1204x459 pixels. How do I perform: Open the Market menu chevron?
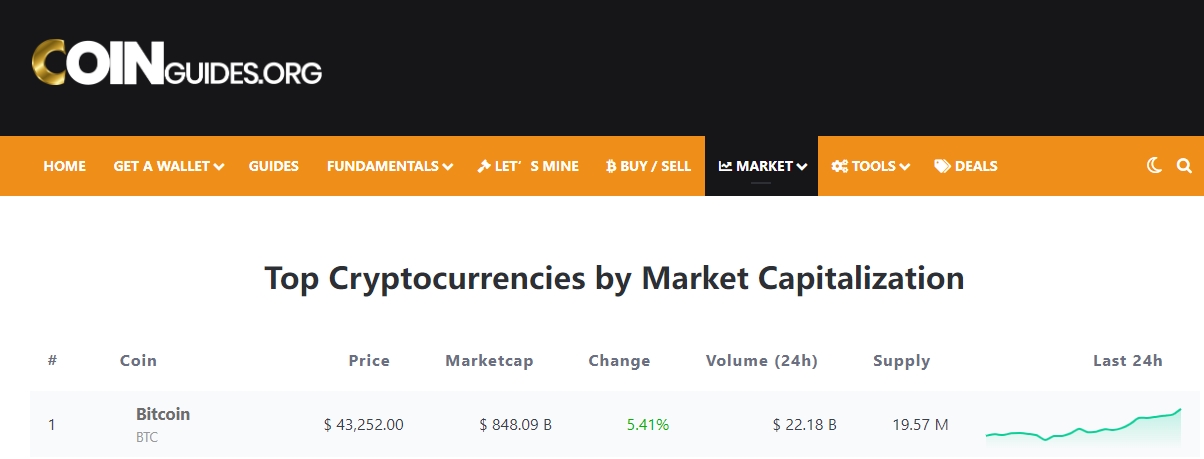pos(801,167)
